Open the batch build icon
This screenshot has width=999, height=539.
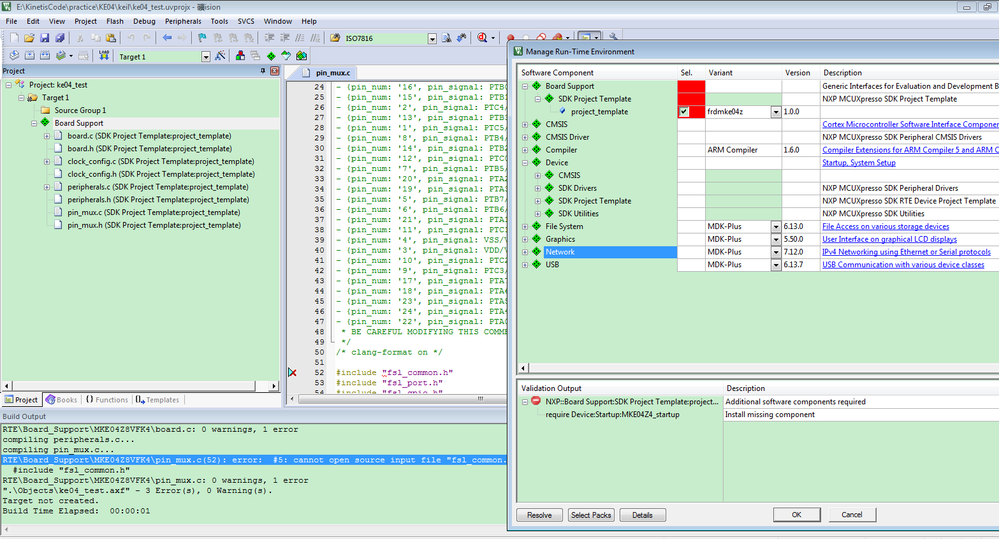(60, 56)
